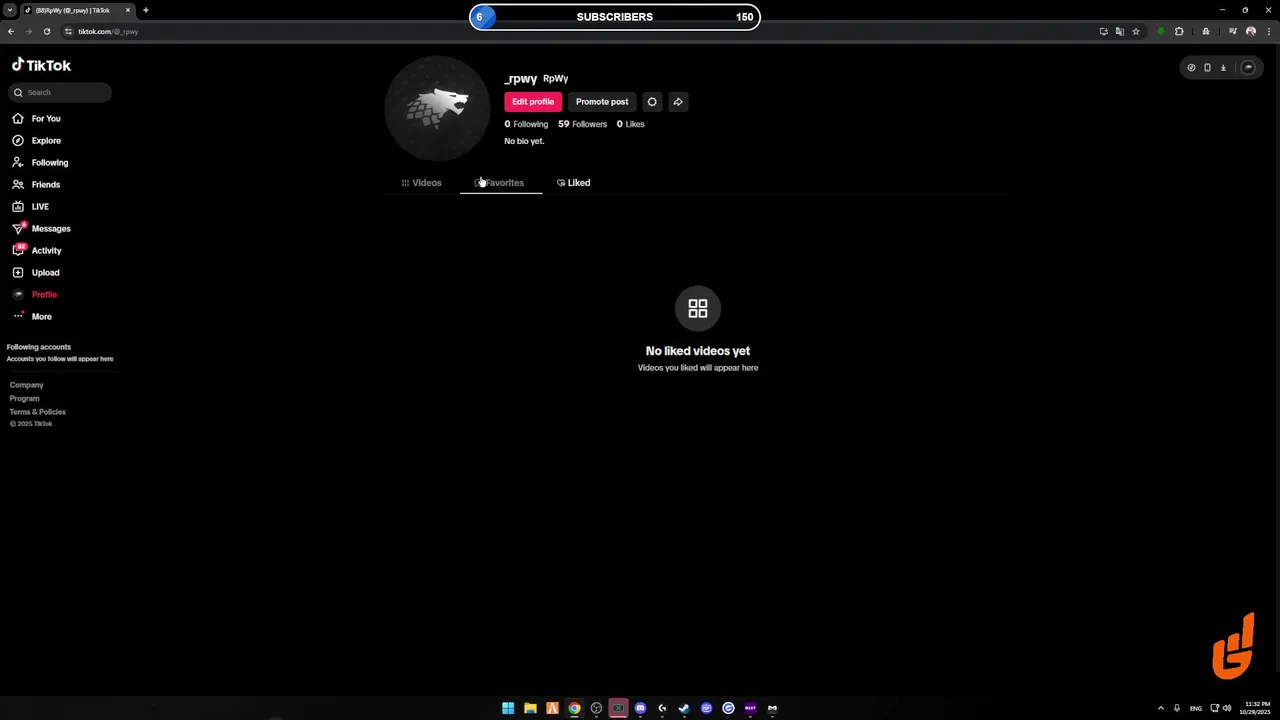The height and width of the screenshot is (720, 1280).
Task: Click the compass icon in floating toolbar
Action: click(1191, 67)
